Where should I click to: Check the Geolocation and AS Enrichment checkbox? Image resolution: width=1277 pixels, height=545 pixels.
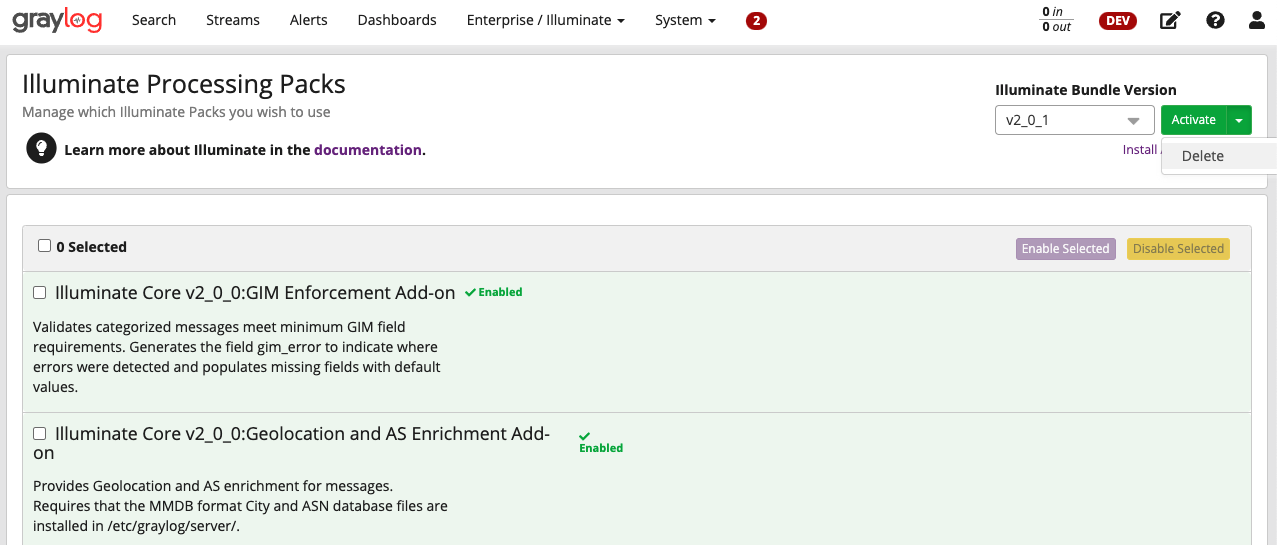(x=40, y=434)
